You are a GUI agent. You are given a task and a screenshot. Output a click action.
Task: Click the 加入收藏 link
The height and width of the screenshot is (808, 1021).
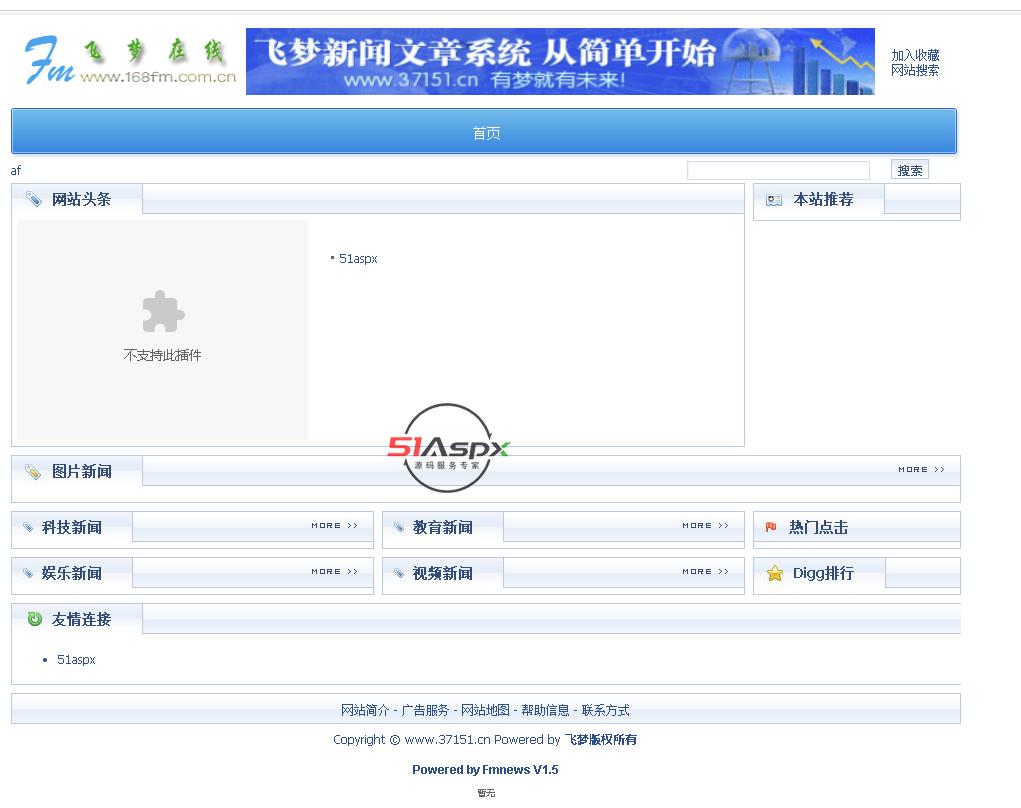pos(915,55)
